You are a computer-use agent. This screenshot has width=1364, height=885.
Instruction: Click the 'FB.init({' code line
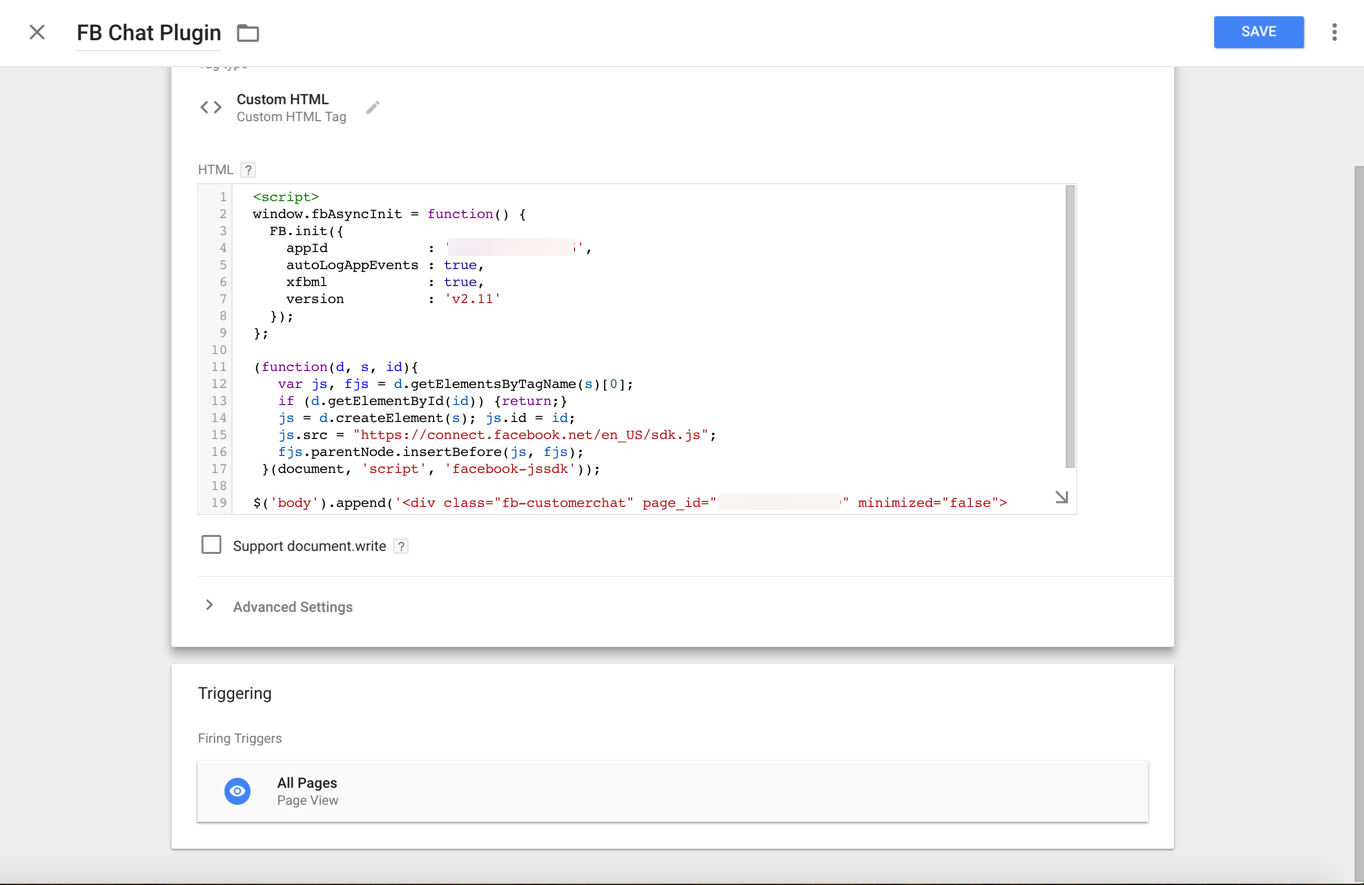pyautogui.click(x=306, y=231)
